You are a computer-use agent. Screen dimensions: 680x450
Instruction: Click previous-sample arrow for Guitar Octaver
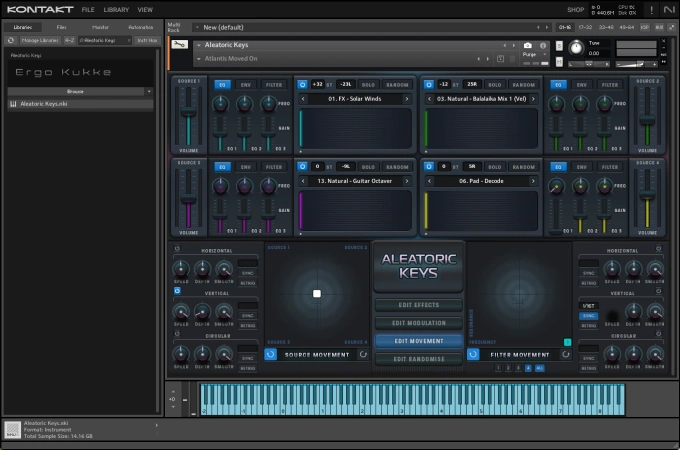tap(303, 181)
